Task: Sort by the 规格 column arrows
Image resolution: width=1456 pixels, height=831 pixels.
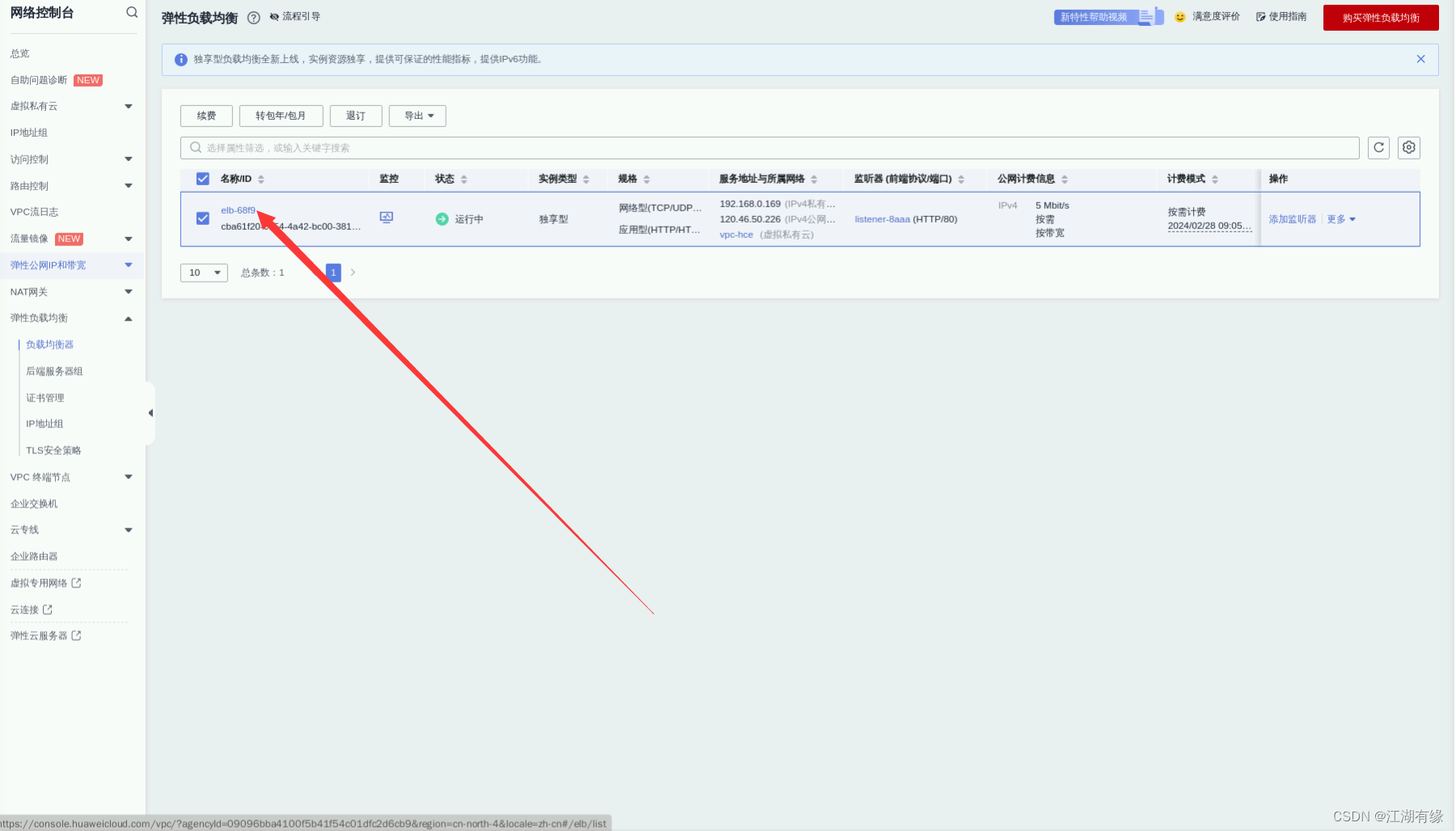Action: 647,180
